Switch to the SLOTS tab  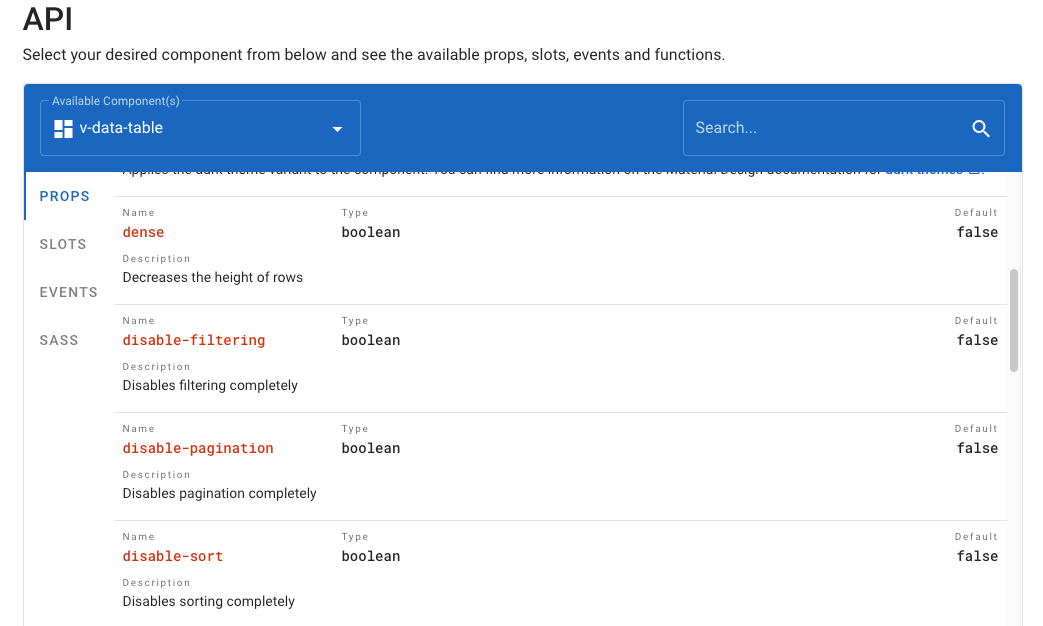(63, 244)
